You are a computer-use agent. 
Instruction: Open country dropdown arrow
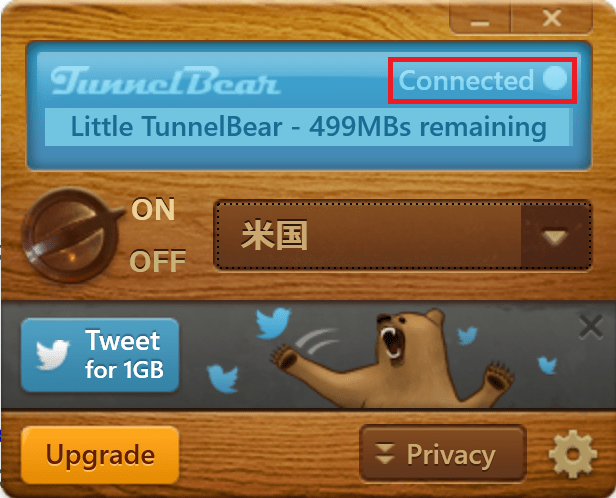click(x=555, y=236)
